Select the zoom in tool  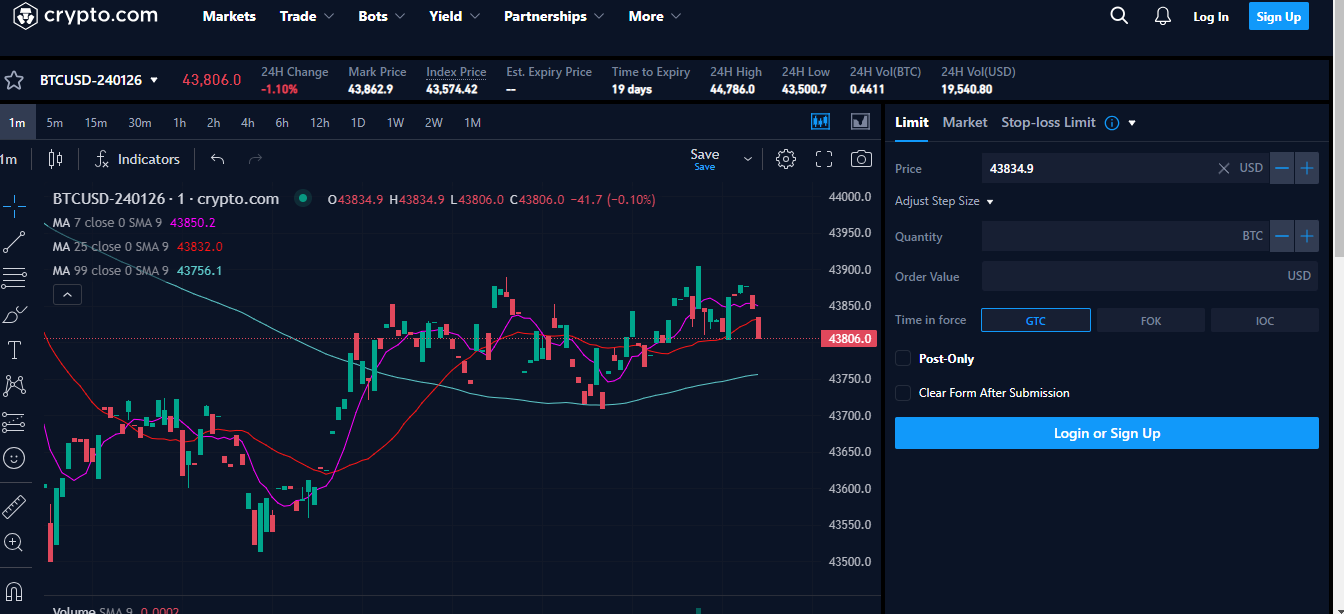(x=14, y=542)
